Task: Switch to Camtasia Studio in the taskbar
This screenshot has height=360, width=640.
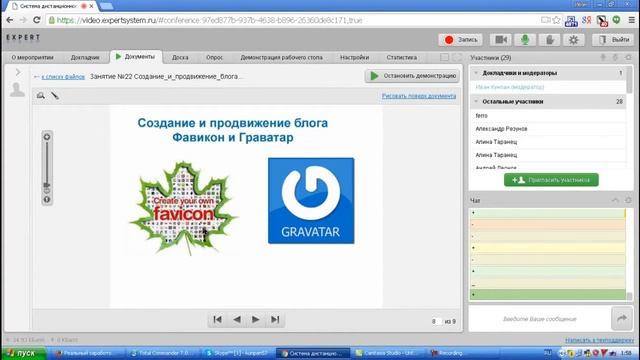Action: click(386, 353)
